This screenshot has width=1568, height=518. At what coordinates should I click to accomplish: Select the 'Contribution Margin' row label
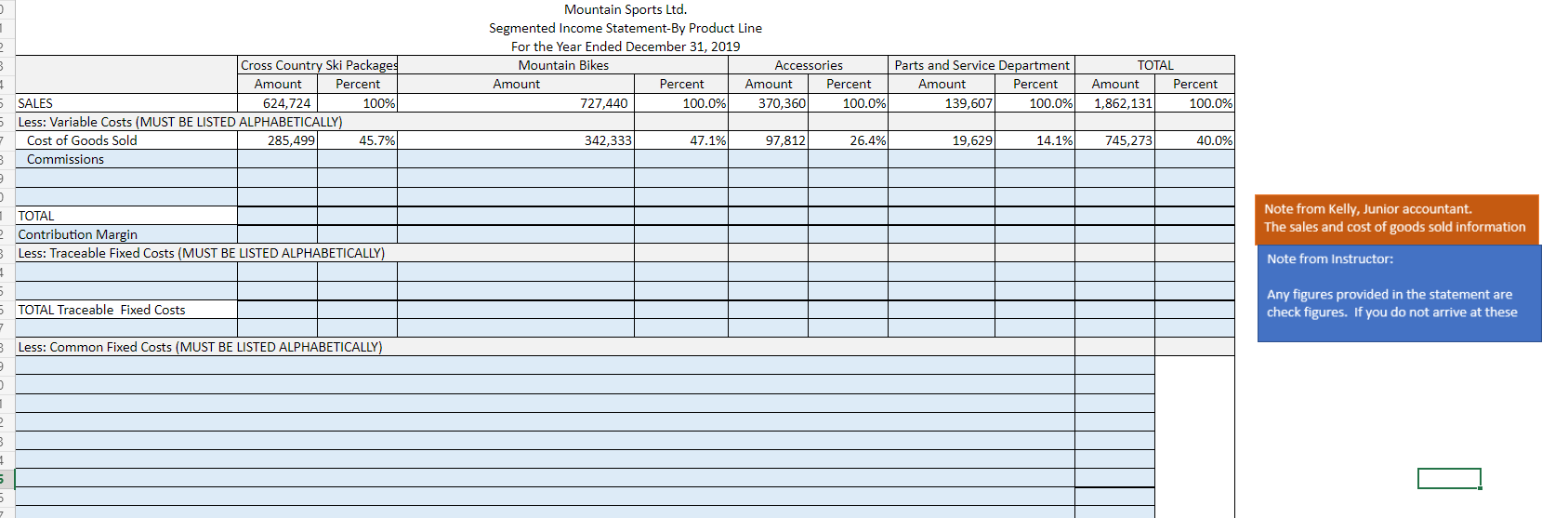(77, 234)
